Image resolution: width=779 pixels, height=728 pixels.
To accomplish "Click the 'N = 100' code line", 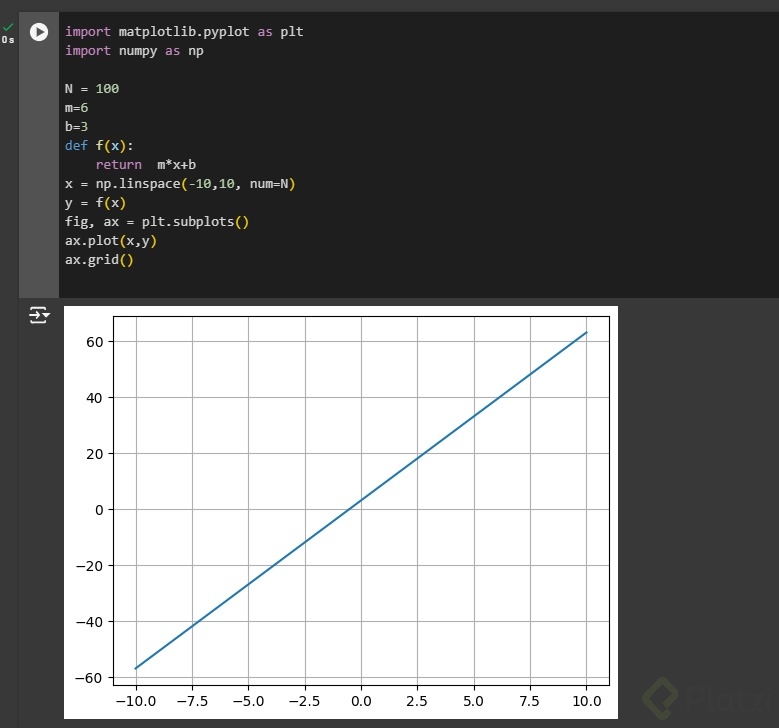I will click(92, 89).
